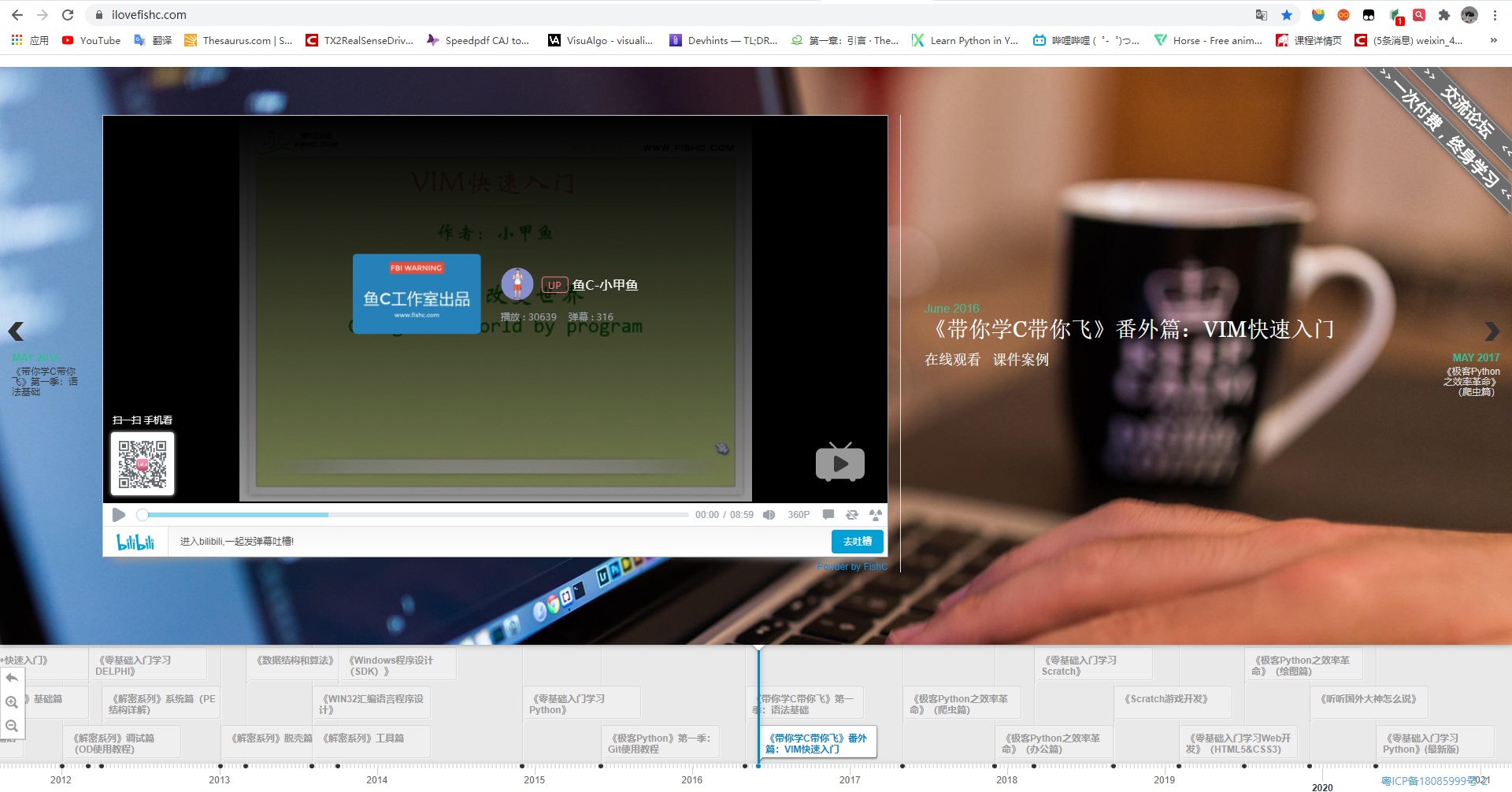Open the orange infinity extension icon
Image resolution: width=1512 pixels, height=792 pixels.
coord(1343,15)
